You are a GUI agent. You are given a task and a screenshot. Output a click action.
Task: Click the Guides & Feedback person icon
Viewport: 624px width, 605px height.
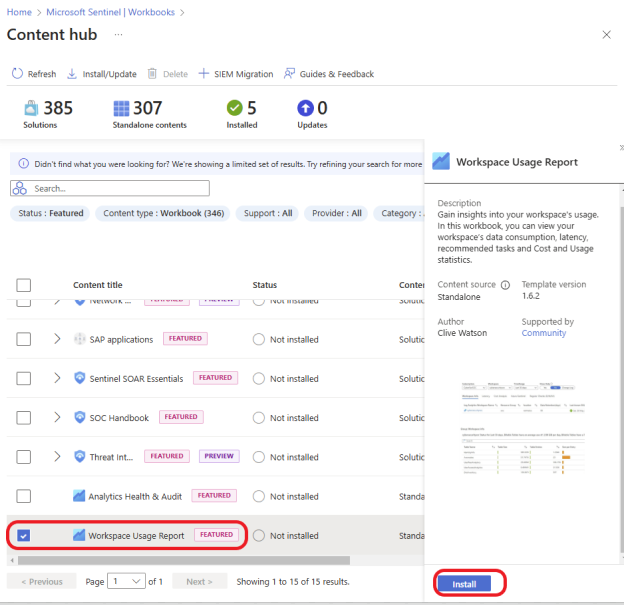[289, 73]
